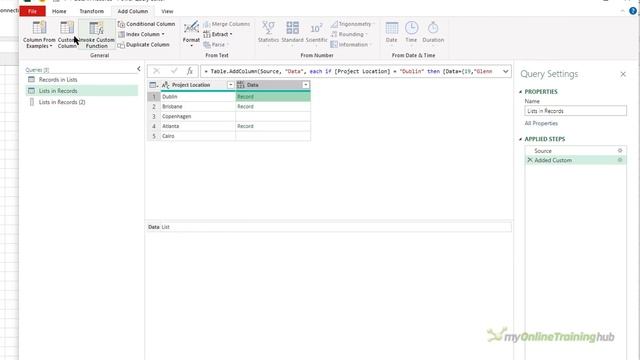Image resolution: width=640 pixels, height=360 pixels.
Task: Click the Scientific icon
Action: click(x=316, y=28)
